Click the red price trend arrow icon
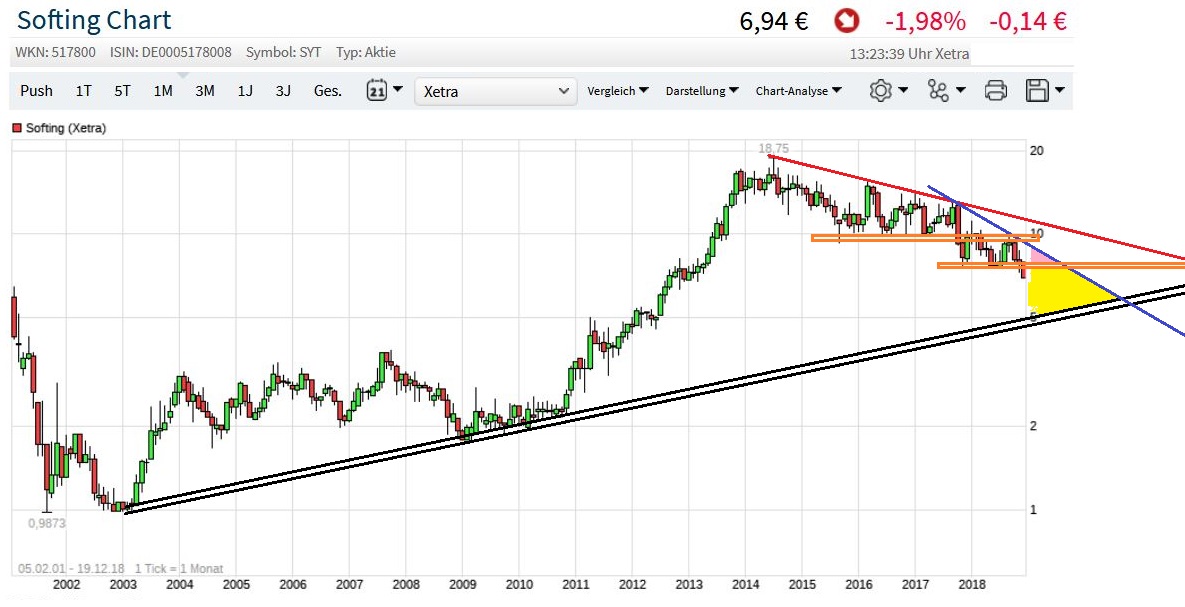 click(847, 20)
